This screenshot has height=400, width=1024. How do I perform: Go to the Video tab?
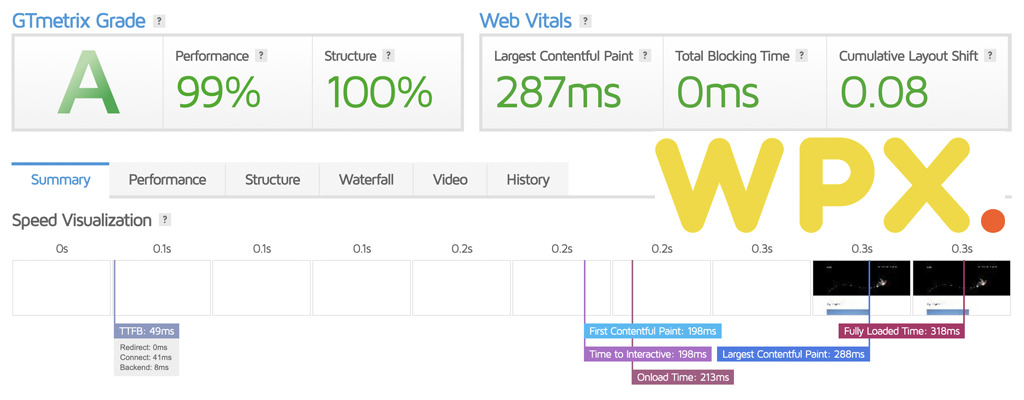pos(451,180)
